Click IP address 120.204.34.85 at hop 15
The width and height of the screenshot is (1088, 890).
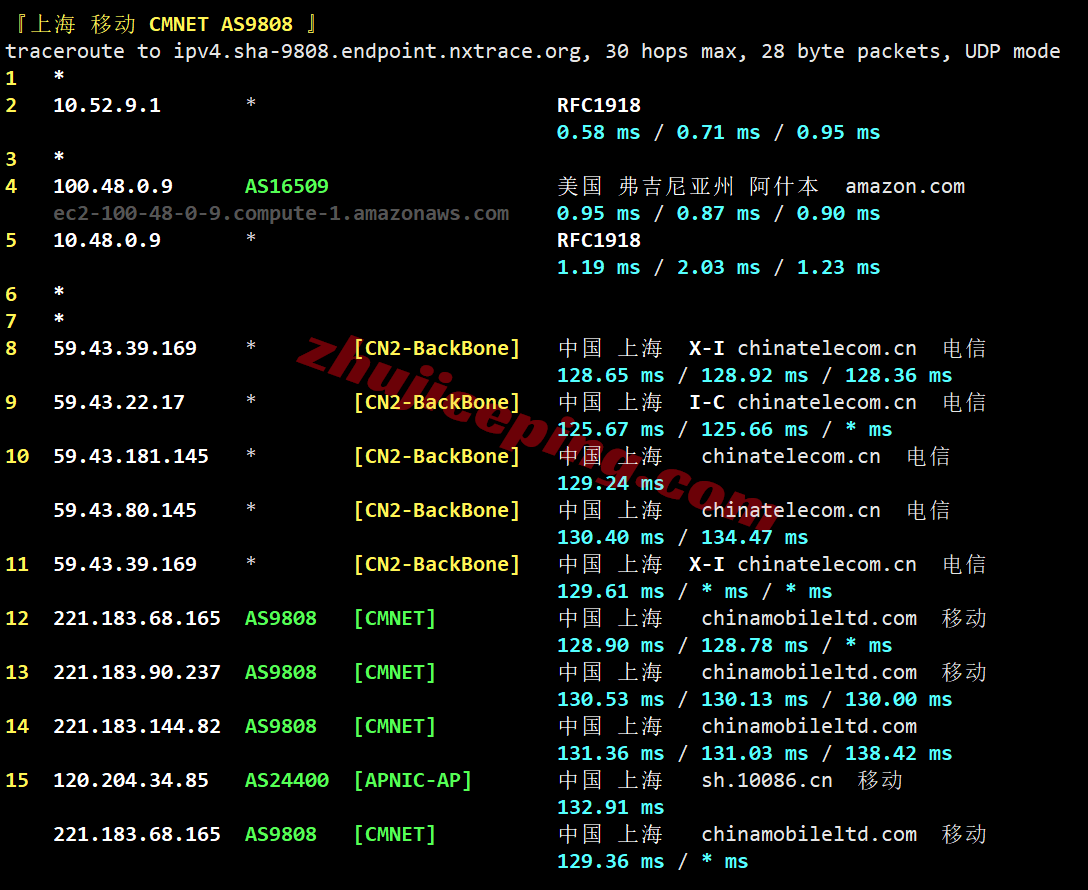(x=131, y=781)
